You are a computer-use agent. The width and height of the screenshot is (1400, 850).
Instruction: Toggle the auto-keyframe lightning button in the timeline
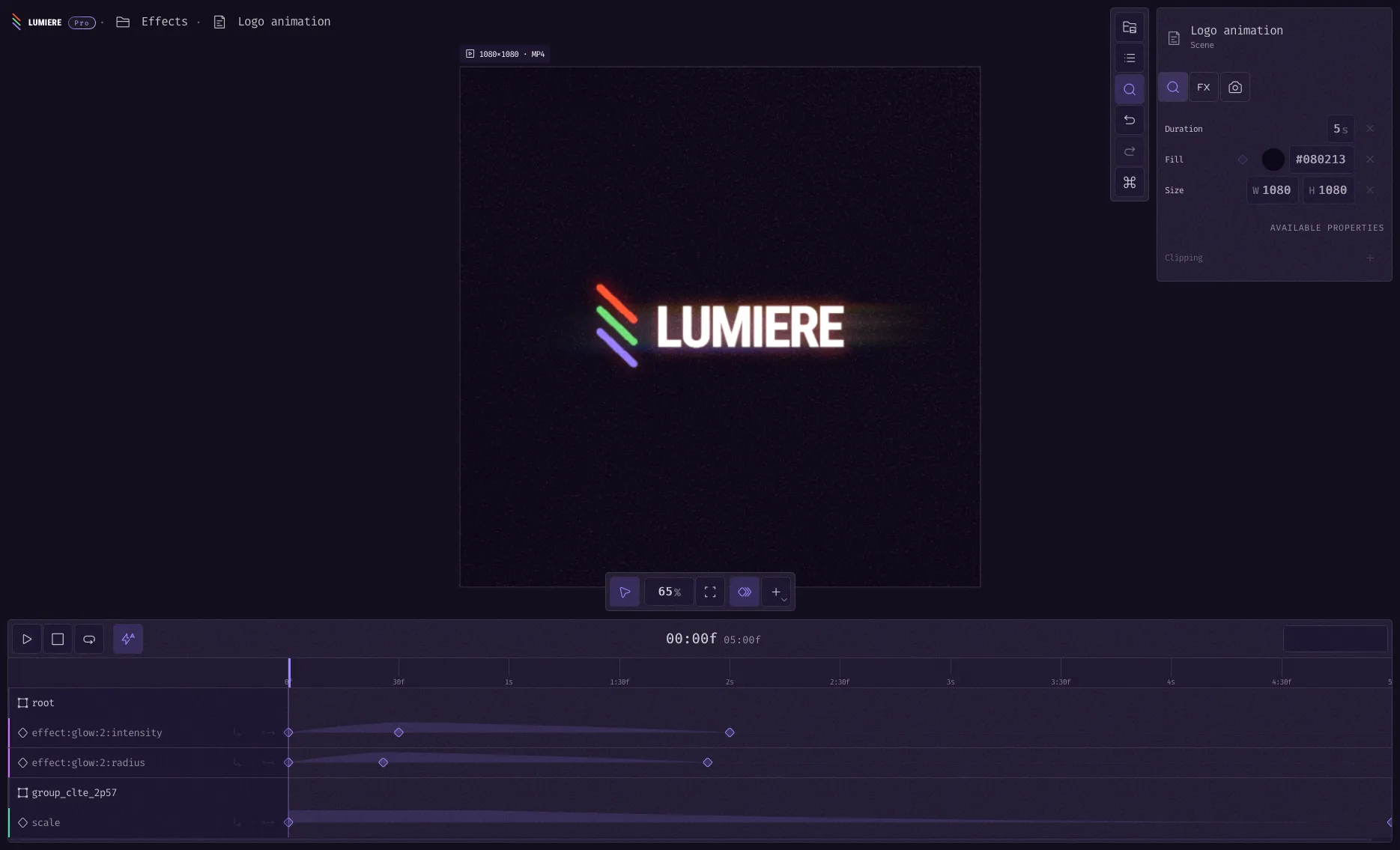coord(127,639)
